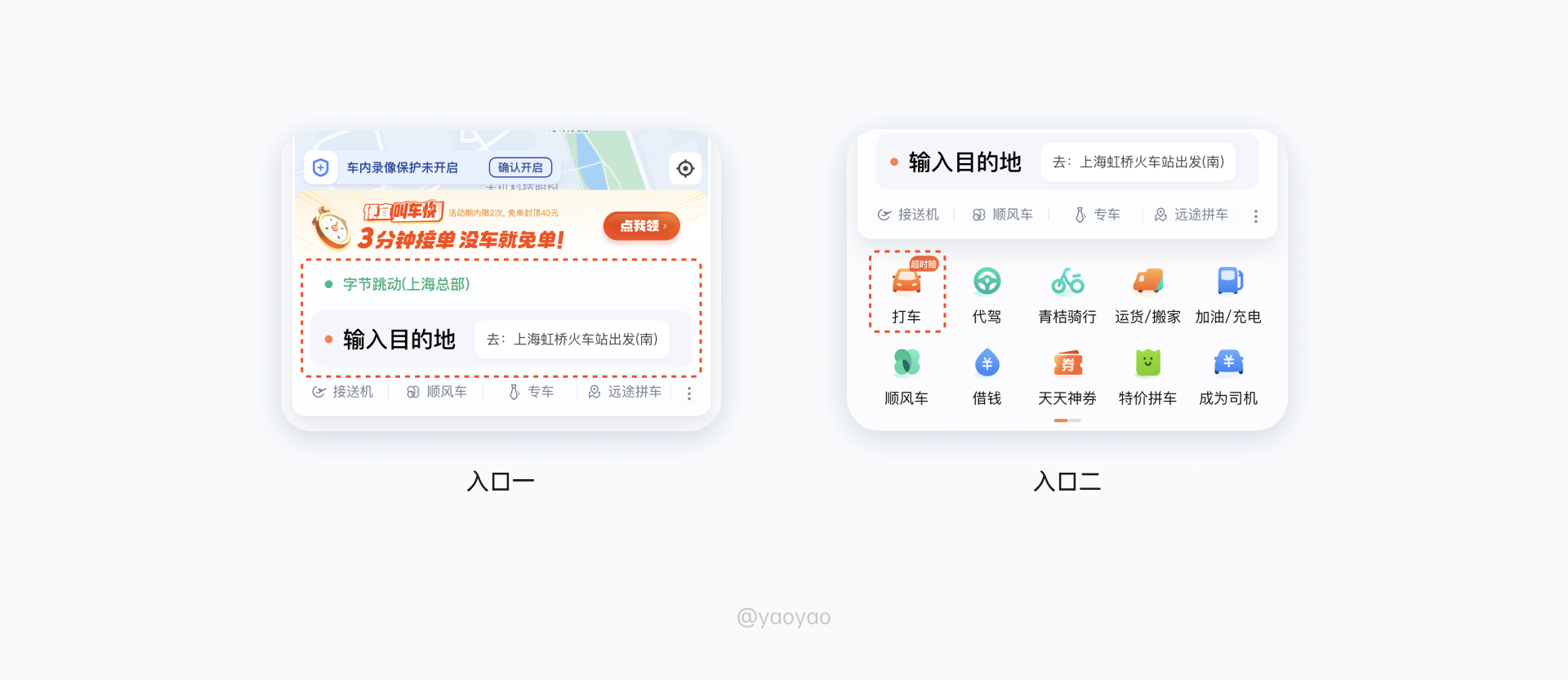1568x680 pixels.
Task: Open 借钱 loan service icon
Action: point(987,362)
